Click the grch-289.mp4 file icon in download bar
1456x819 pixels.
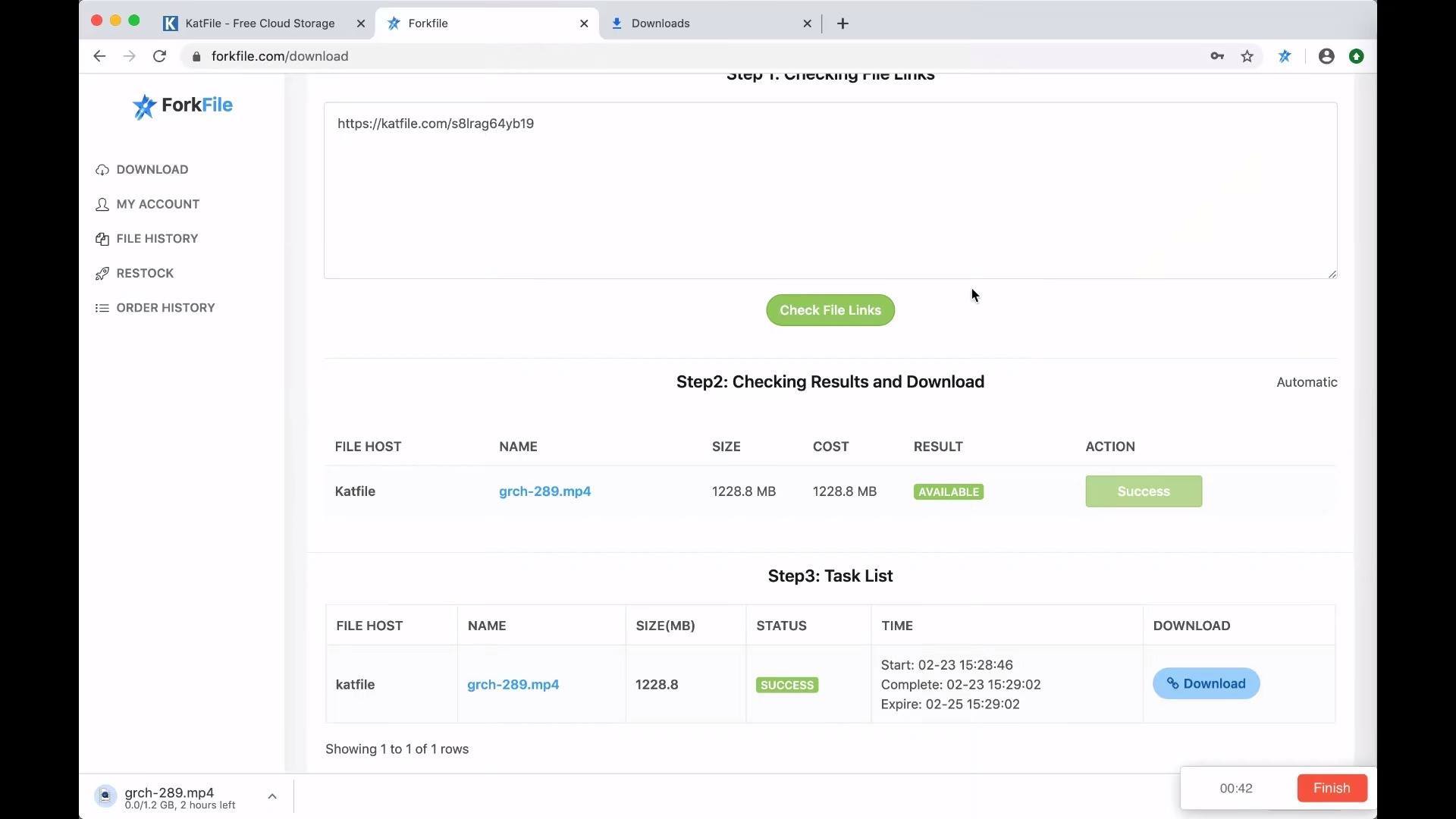pyautogui.click(x=105, y=795)
